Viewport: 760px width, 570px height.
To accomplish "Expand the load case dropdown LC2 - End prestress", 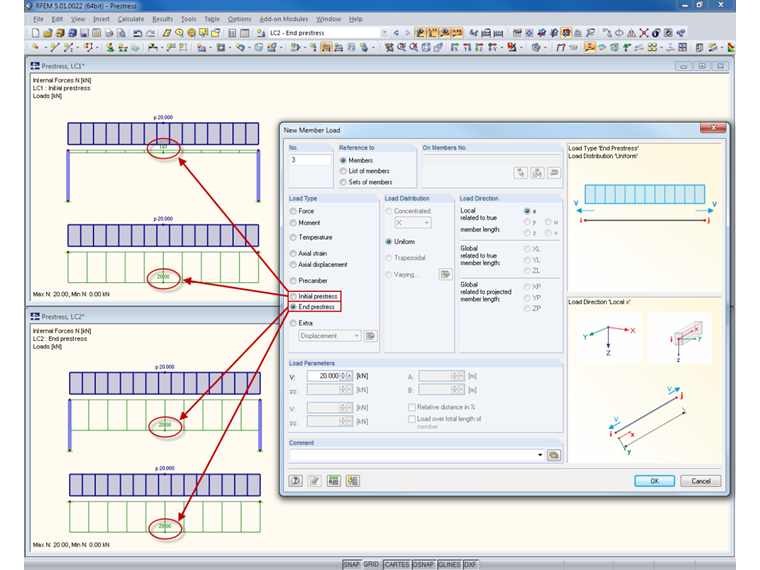I will [x=383, y=33].
